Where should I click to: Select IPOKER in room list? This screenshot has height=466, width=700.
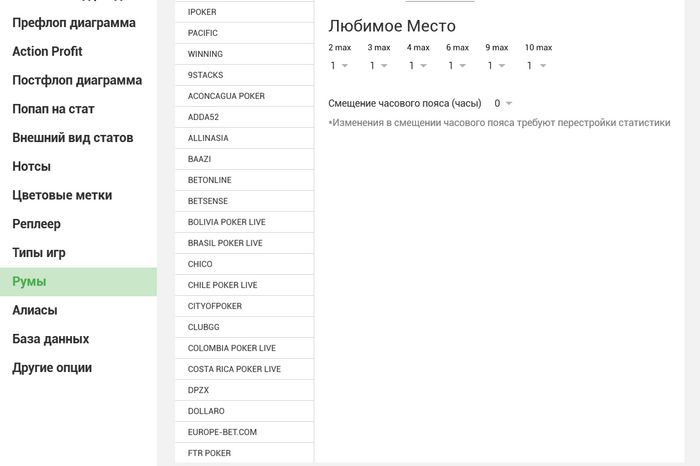click(244, 12)
